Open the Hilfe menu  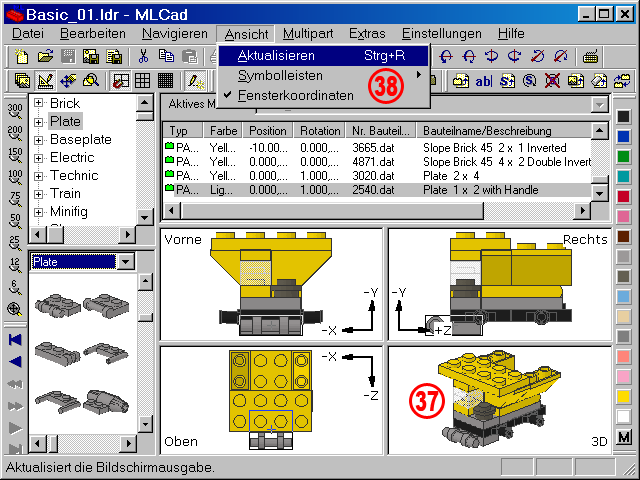(x=511, y=33)
